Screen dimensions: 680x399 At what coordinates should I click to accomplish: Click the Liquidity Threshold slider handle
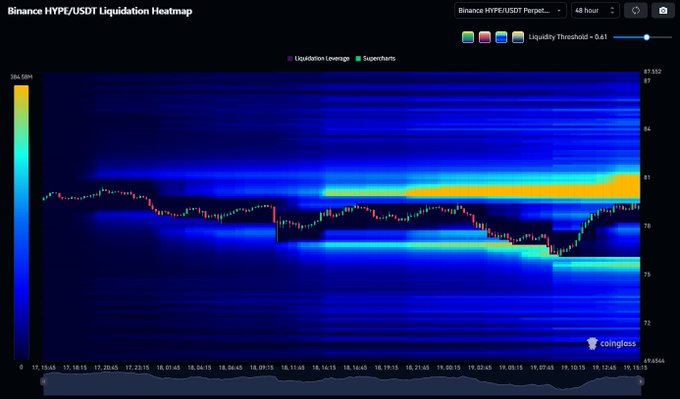click(x=646, y=37)
